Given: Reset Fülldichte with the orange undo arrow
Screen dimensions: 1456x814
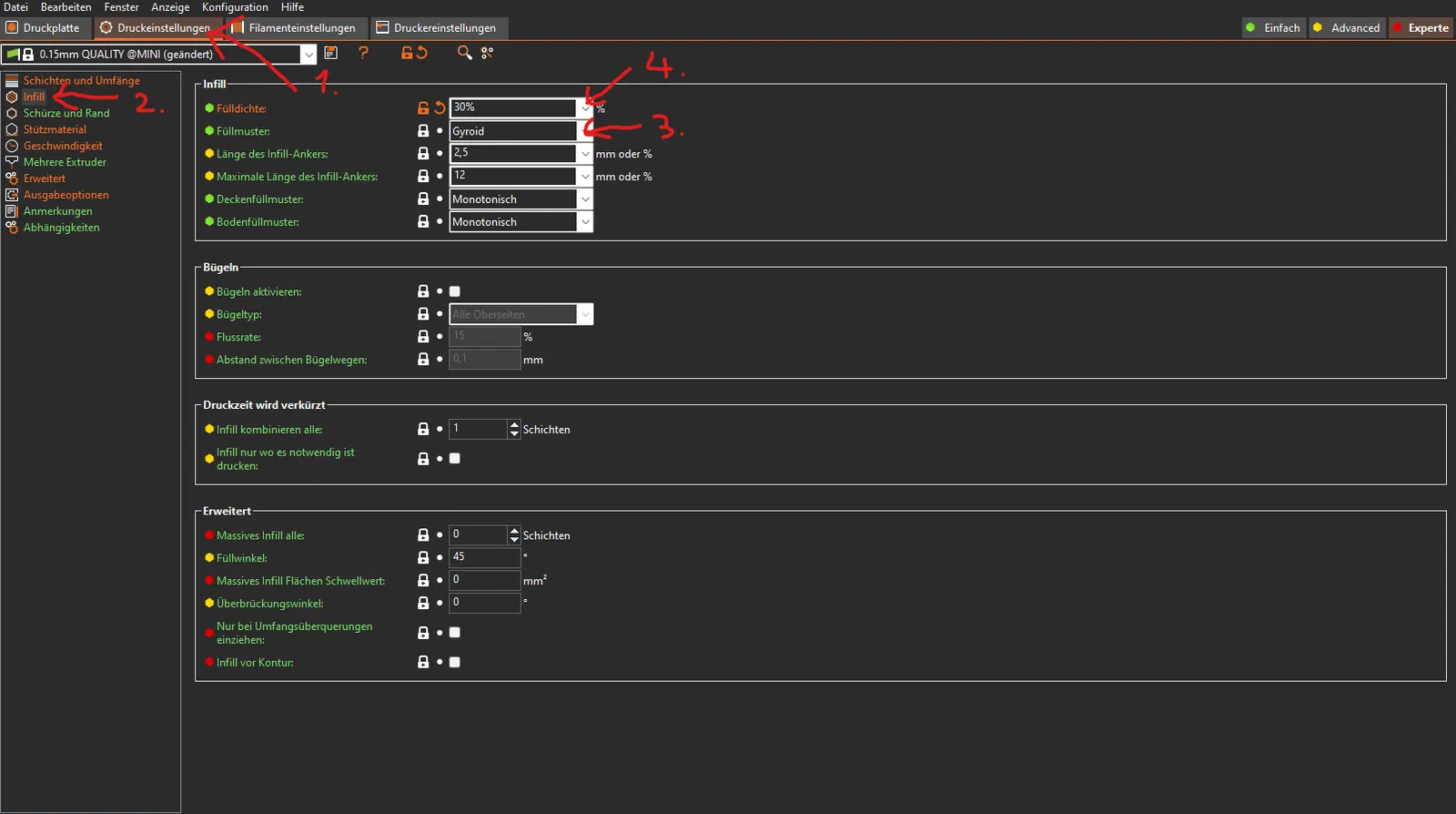Looking at the screenshot, I should point(440,107).
